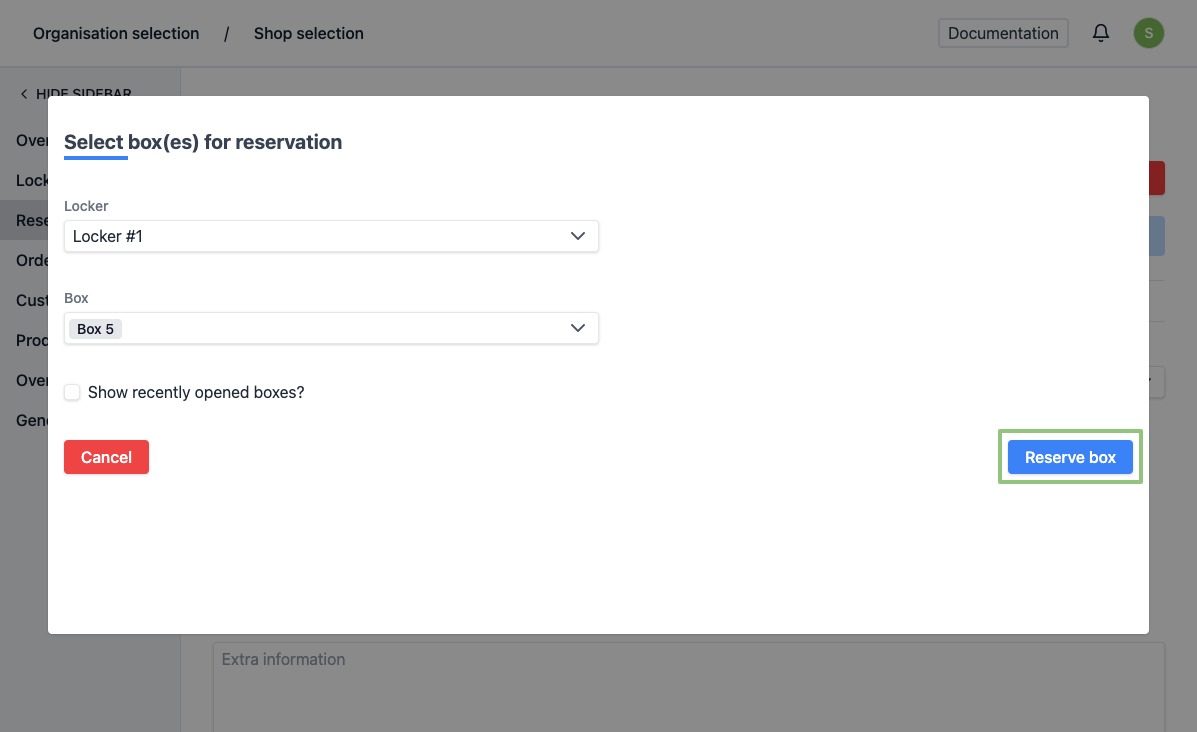1197x732 pixels.
Task: Go to Customers in the sidebar
Action: 32,300
